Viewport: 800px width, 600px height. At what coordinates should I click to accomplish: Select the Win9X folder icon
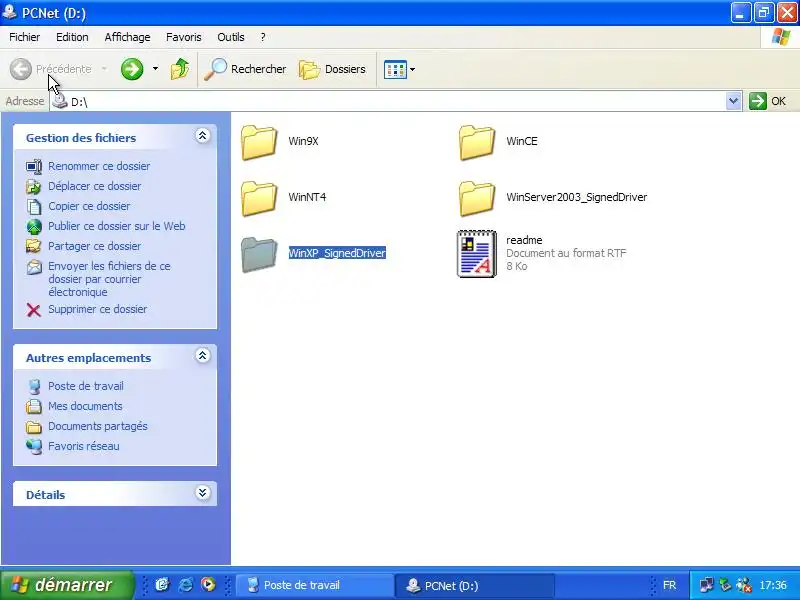tap(259, 142)
